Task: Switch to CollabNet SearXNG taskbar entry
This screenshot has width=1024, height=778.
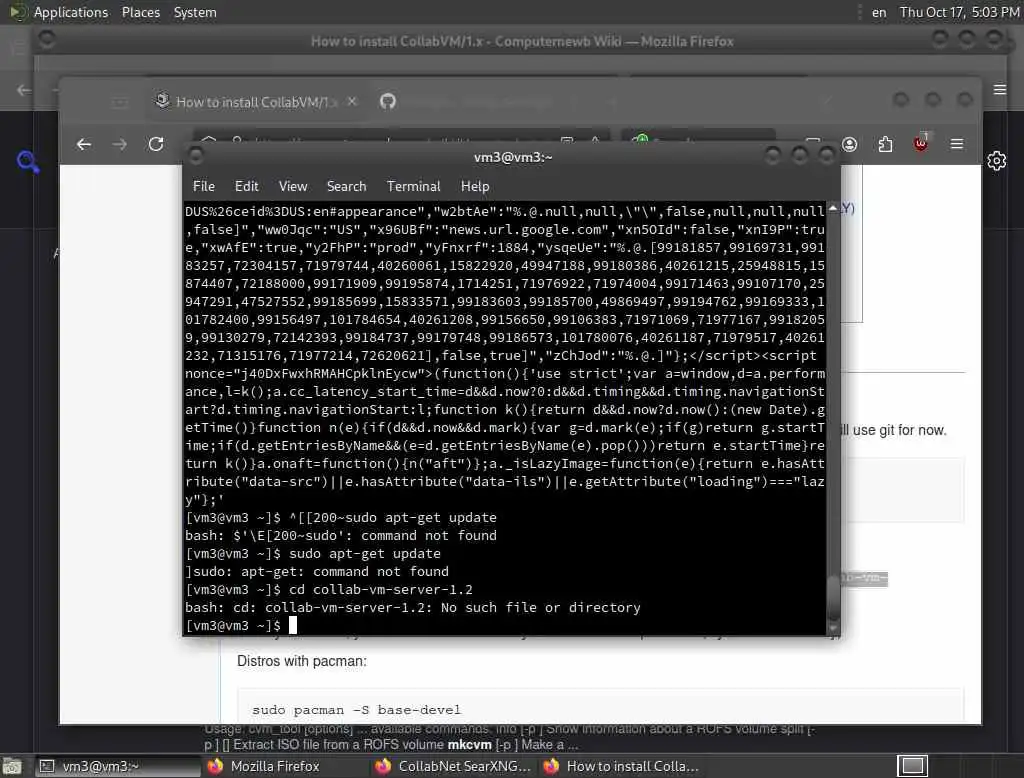Action: tap(453, 766)
